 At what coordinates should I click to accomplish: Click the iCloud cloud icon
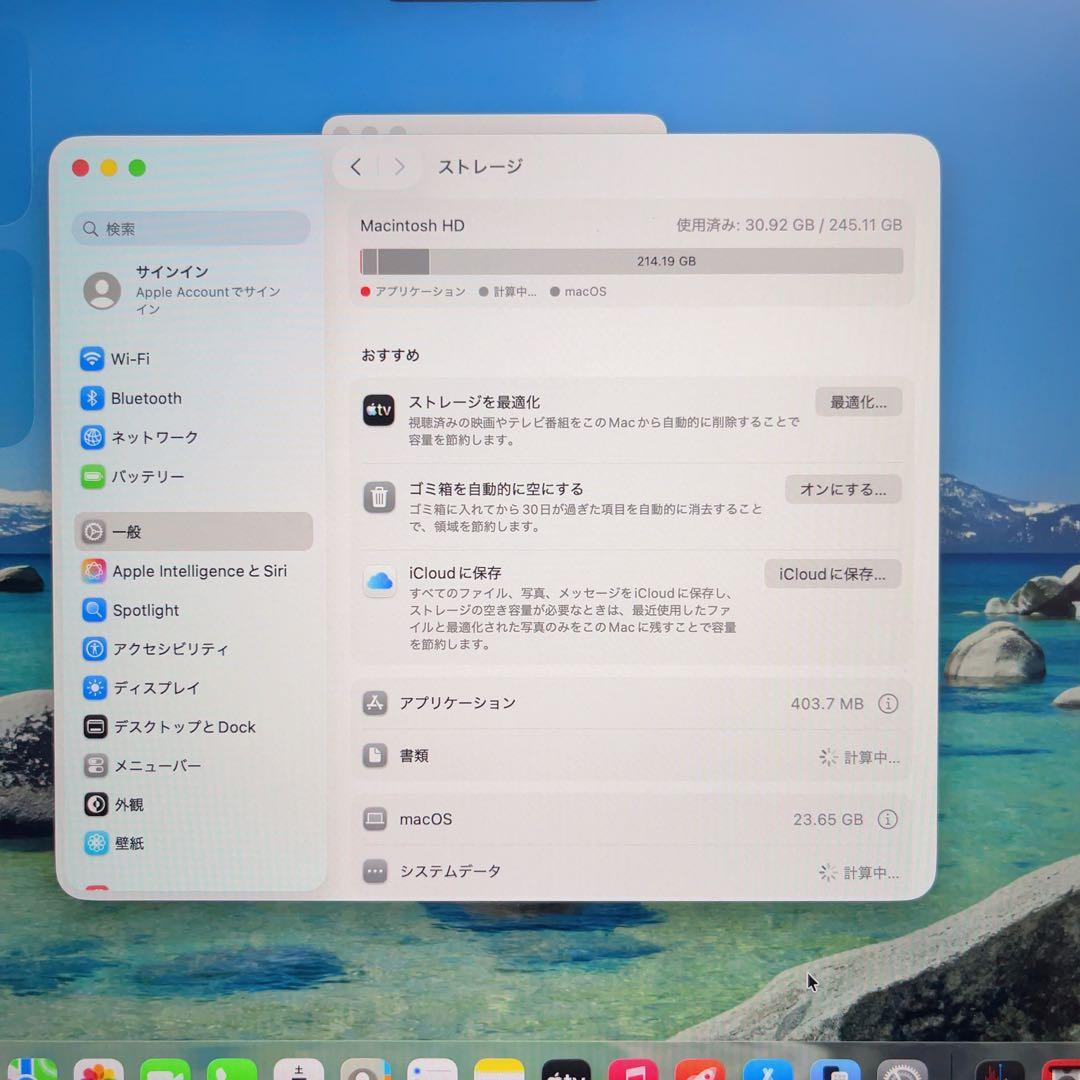point(380,581)
